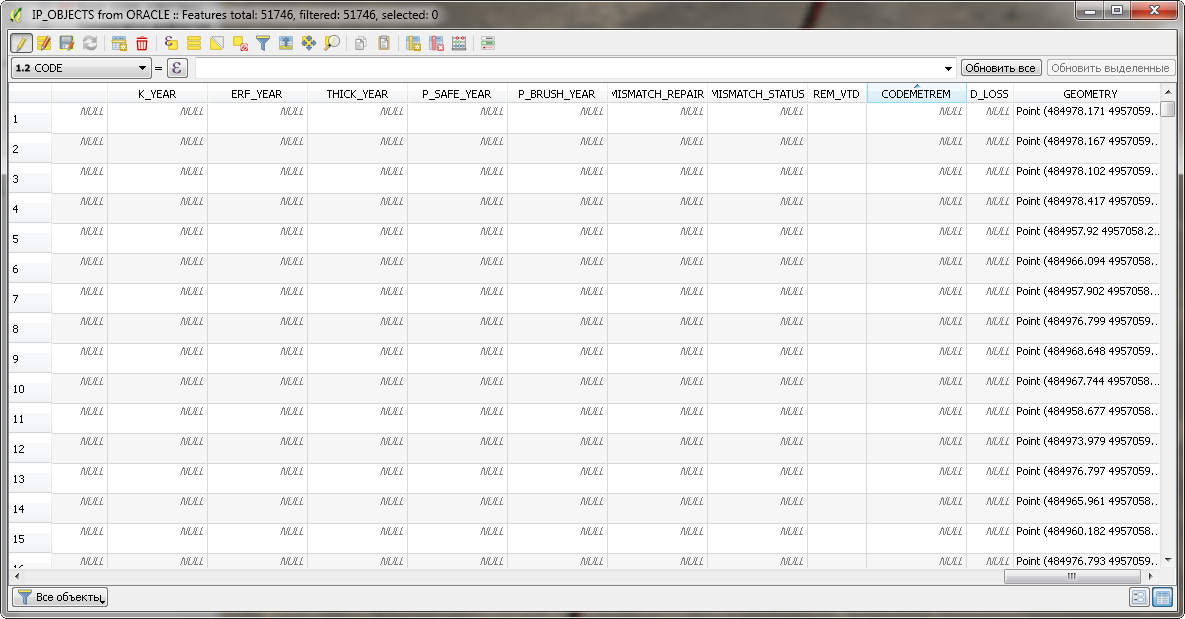The height and width of the screenshot is (619, 1185).
Task: Open the CODE field dropdown
Action: click(81, 68)
